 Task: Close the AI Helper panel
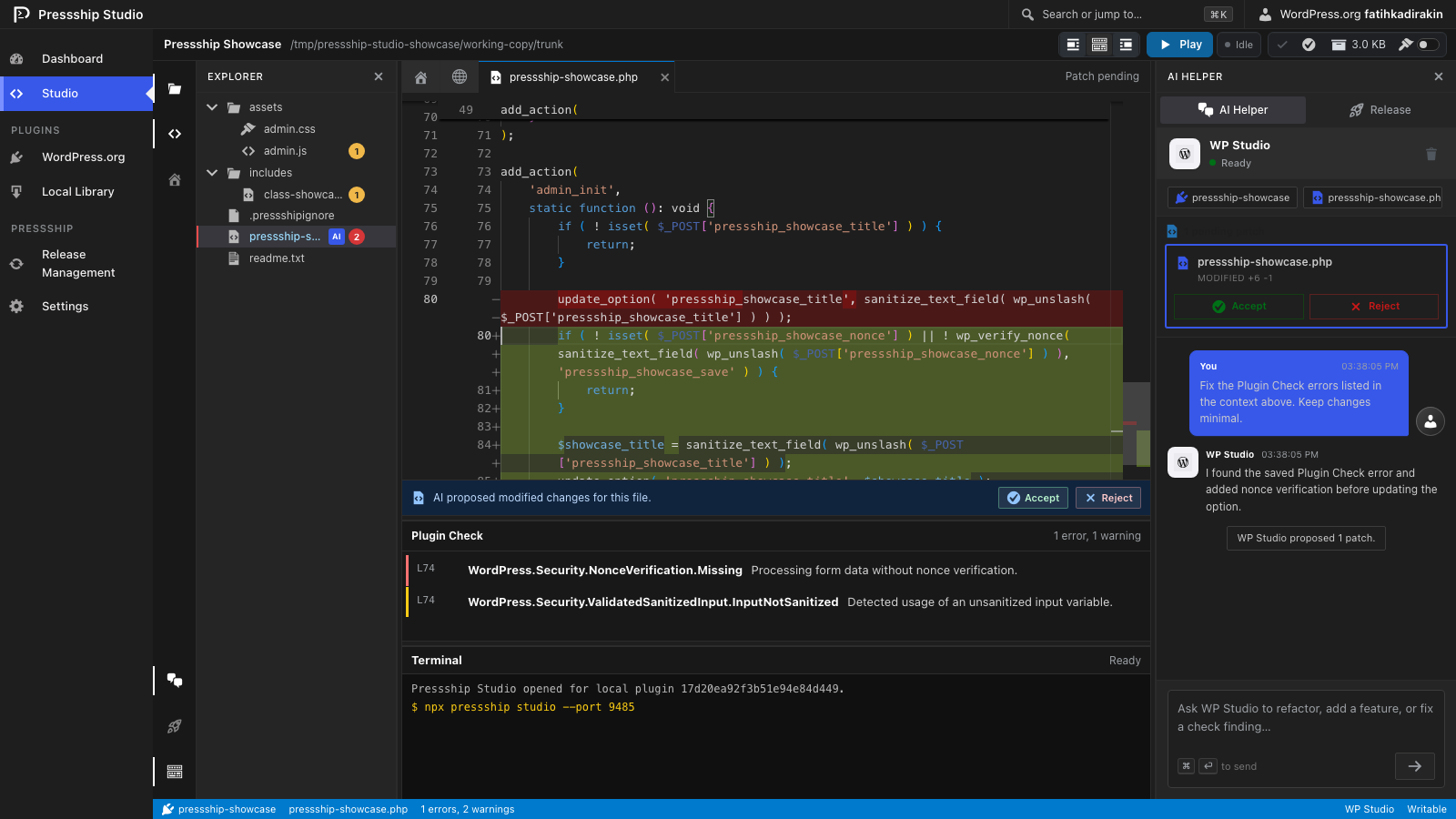[1439, 77]
